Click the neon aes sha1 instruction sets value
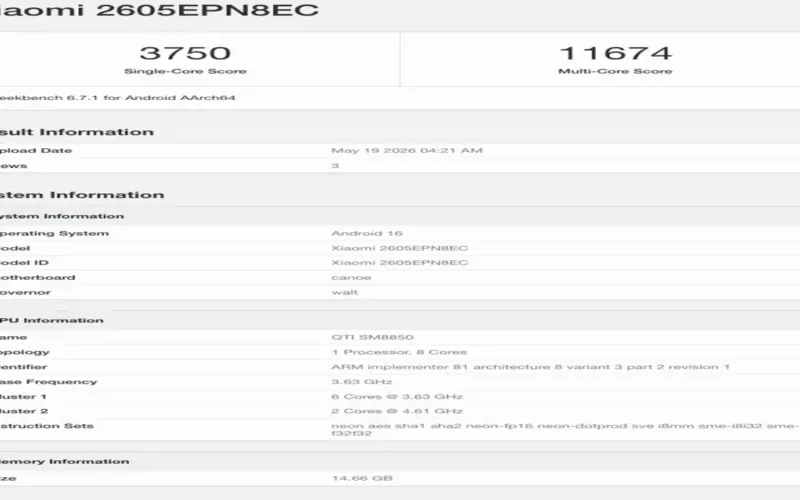800x500 pixels. point(565,430)
